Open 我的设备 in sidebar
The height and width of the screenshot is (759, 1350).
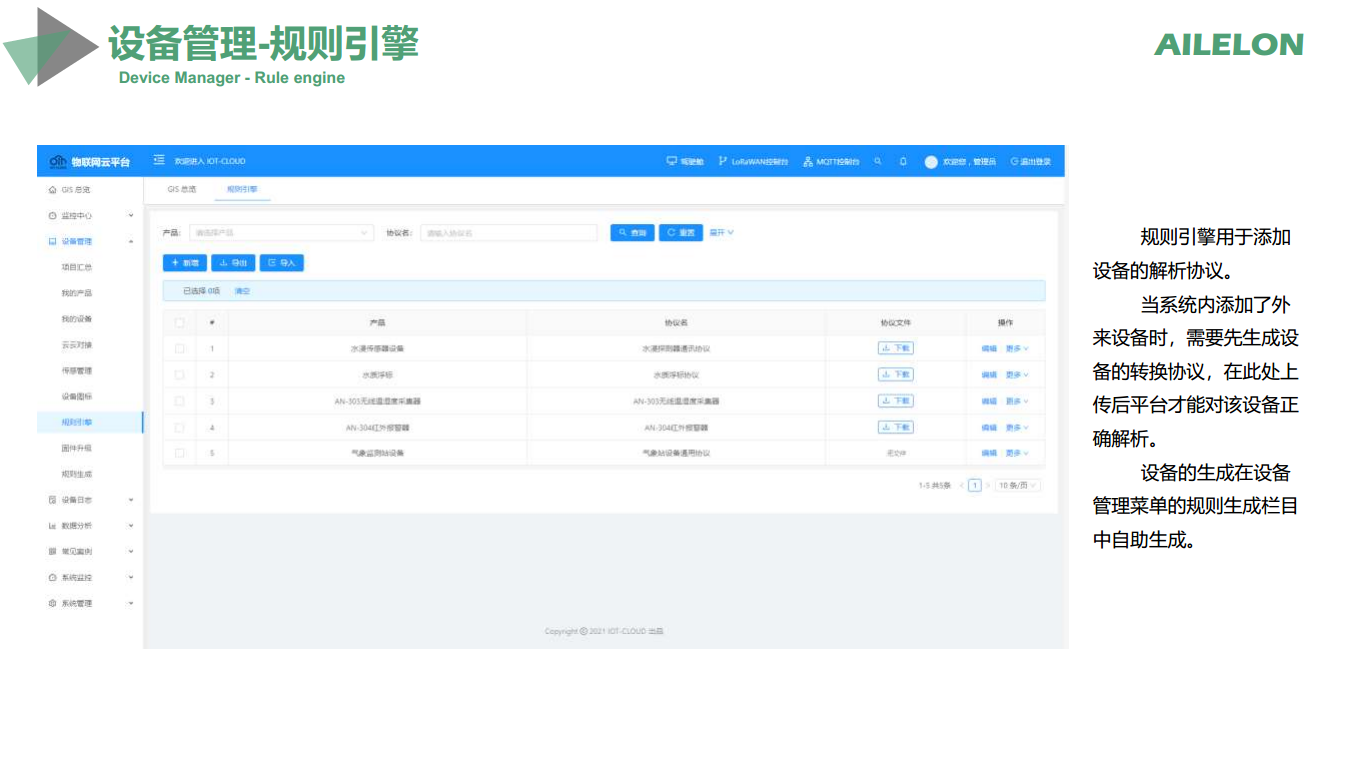point(77,319)
